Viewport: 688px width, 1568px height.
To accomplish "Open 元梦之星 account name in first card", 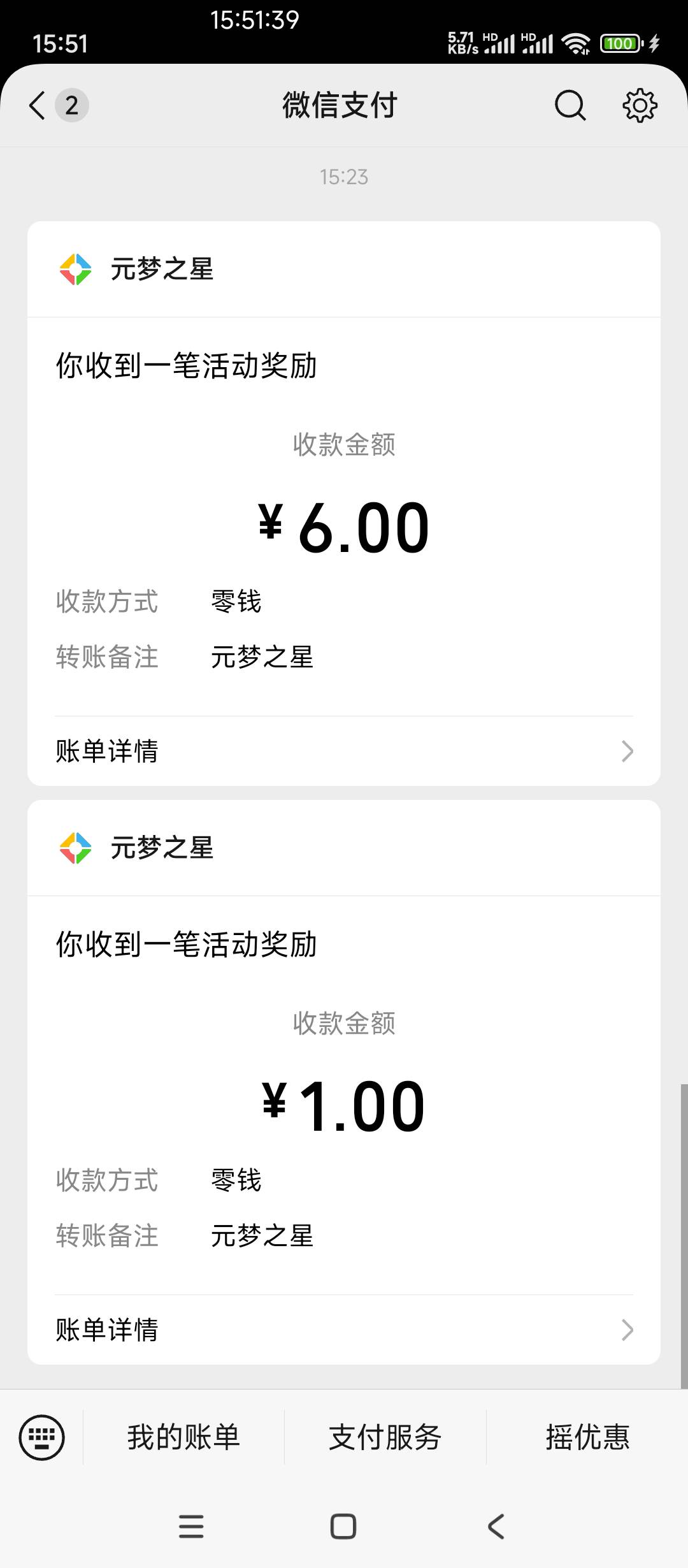I will (x=162, y=269).
